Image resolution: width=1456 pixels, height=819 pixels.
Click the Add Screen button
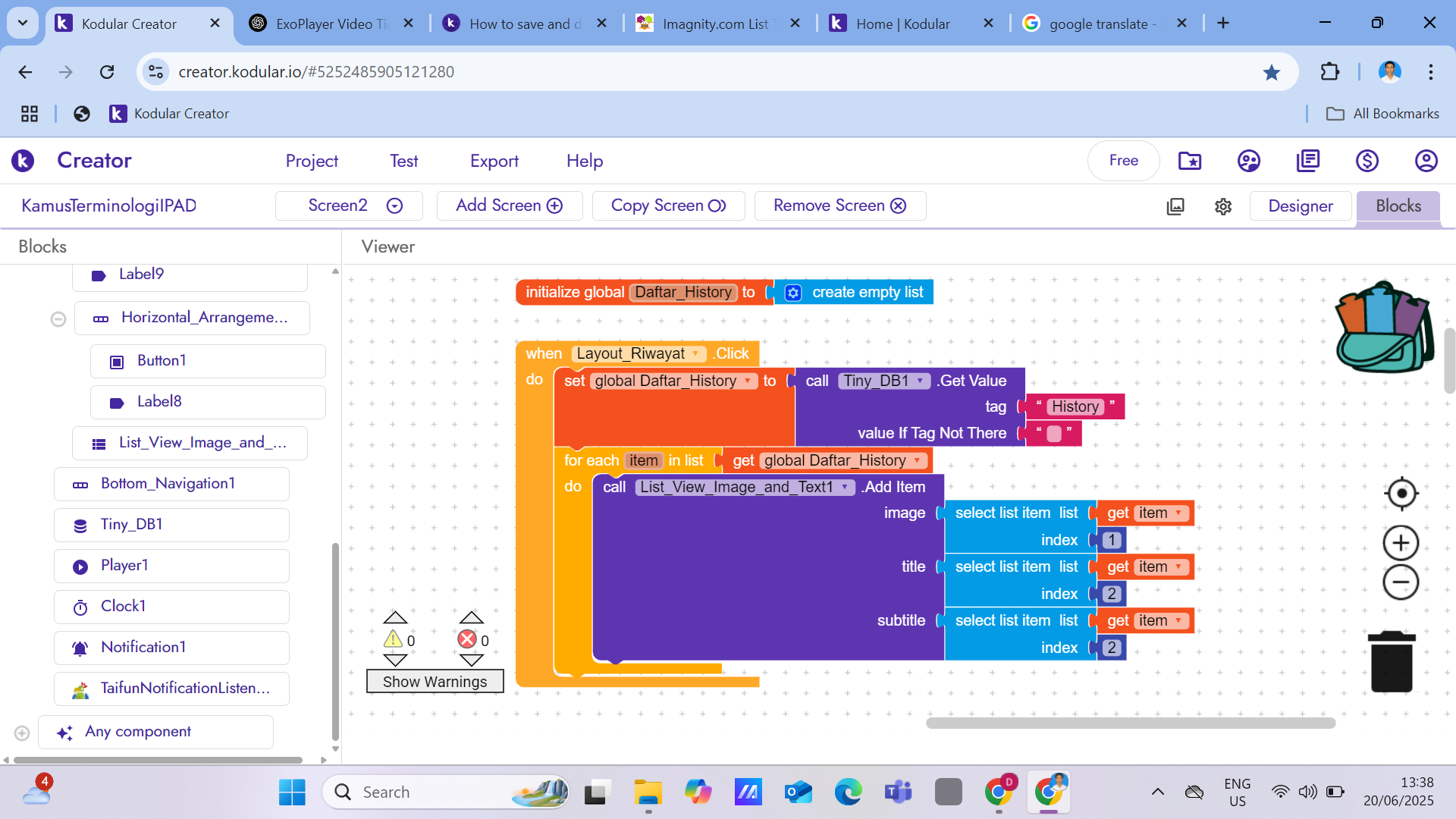(510, 206)
